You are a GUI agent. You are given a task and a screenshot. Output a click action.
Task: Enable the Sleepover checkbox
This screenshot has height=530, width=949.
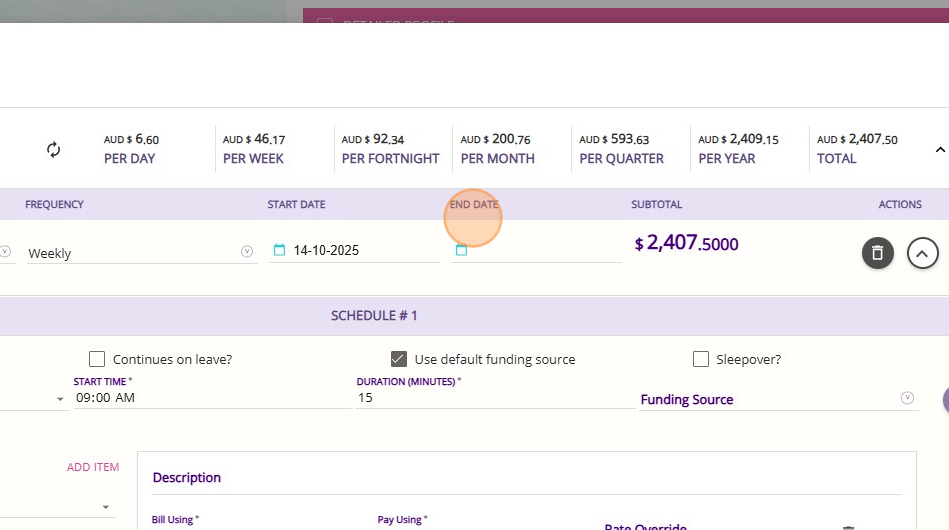coord(701,359)
